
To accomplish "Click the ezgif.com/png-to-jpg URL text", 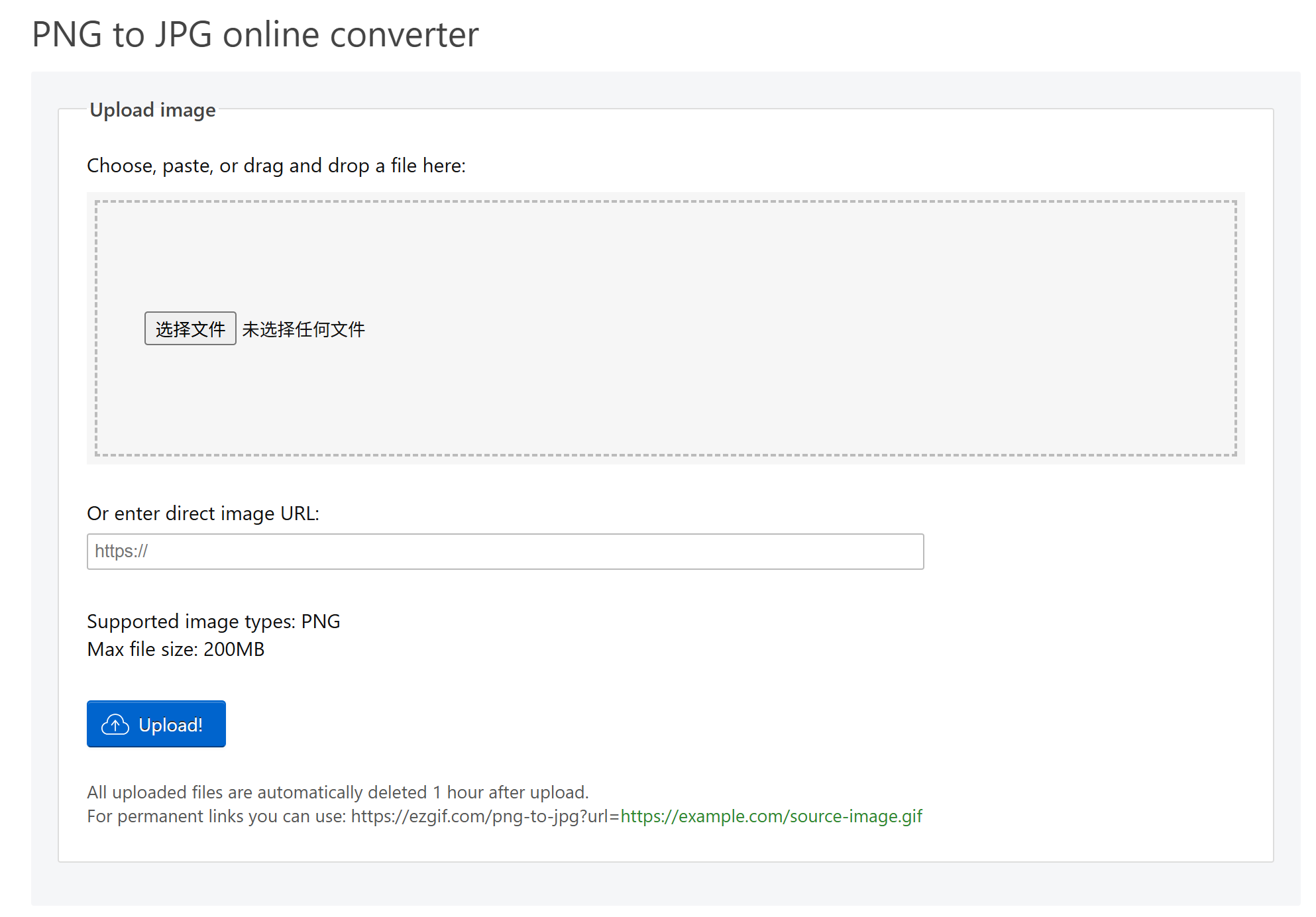I will (x=484, y=816).
